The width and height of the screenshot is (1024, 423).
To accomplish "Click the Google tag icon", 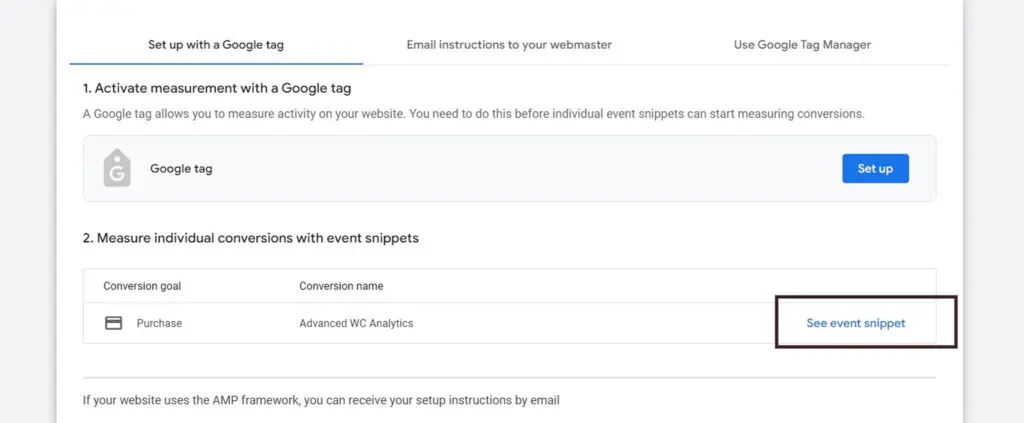I will click(x=117, y=168).
